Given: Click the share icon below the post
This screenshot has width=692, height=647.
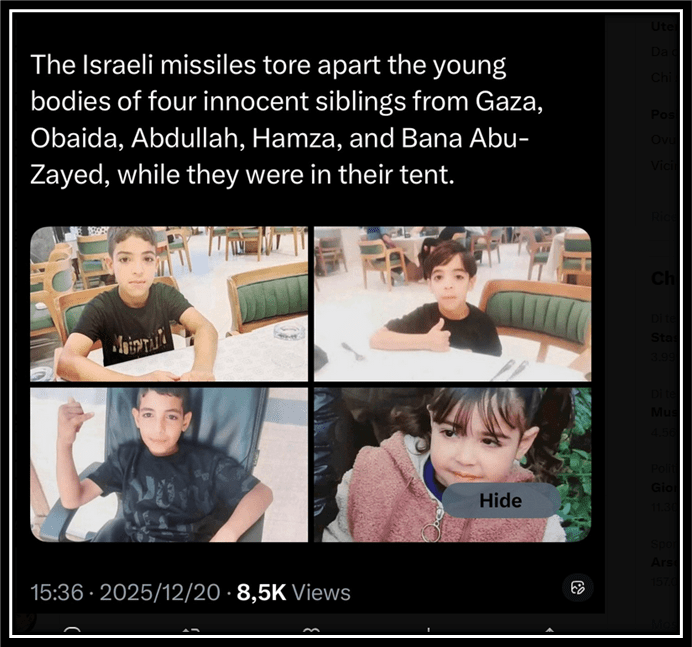Looking at the screenshot, I should coord(549,632).
